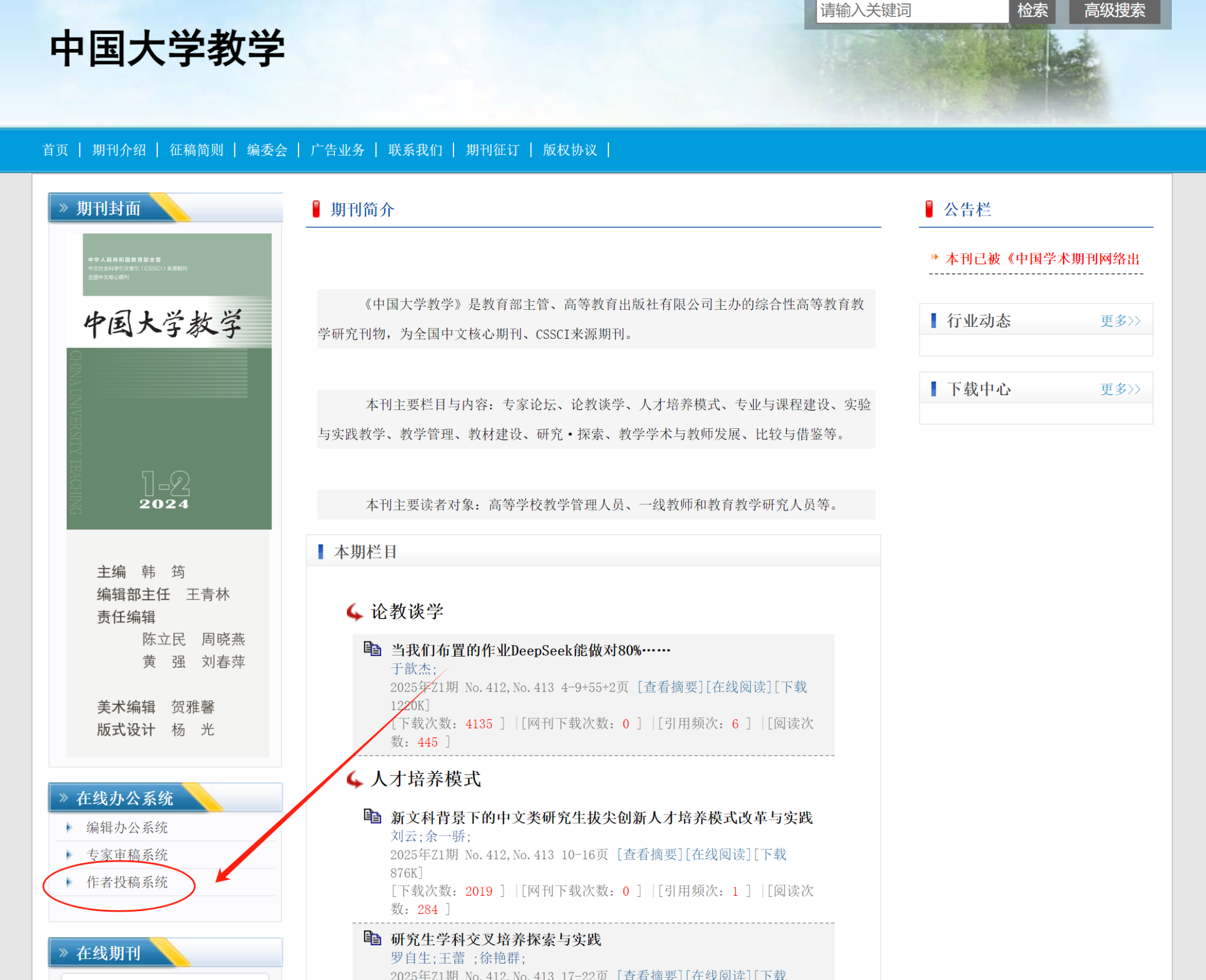
Task: Open 作者投稿系统 entry
Action: (x=127, y=882)
